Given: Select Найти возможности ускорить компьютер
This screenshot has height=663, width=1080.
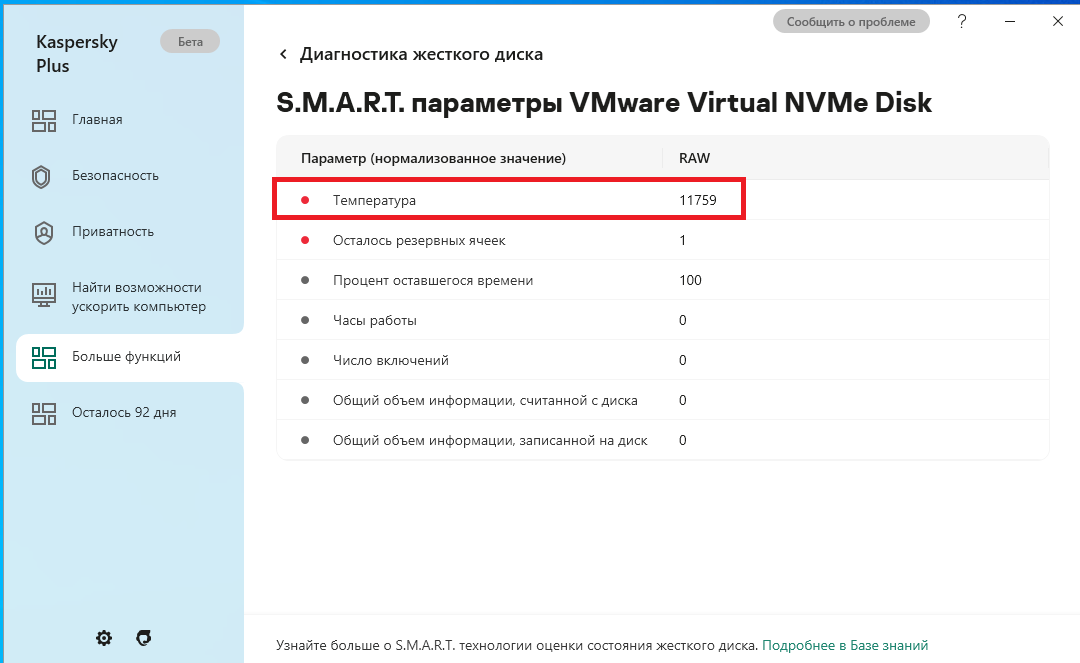Looking at the screenshot, I should 138,297.
